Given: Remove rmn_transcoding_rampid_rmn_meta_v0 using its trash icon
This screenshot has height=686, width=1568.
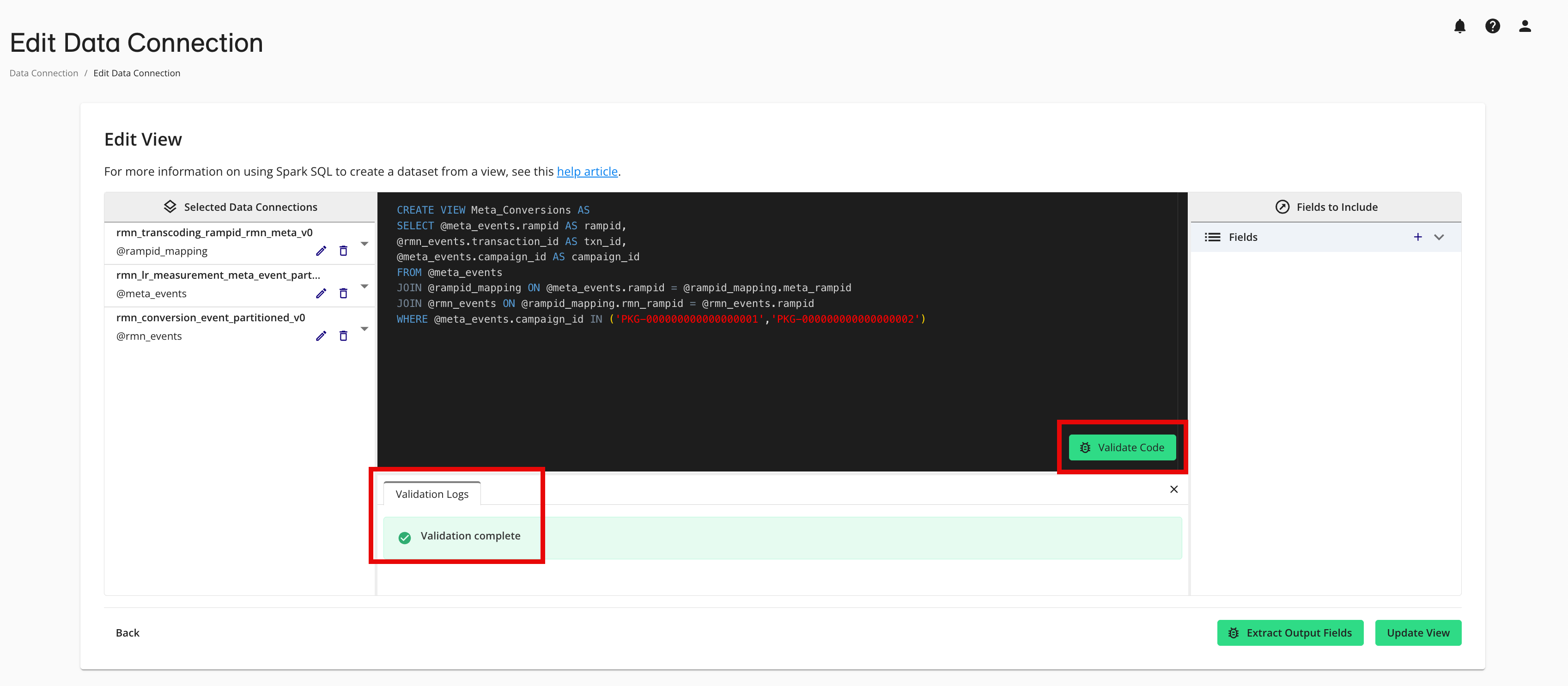Looking at the screenshot, I should (x=343, y=251).
